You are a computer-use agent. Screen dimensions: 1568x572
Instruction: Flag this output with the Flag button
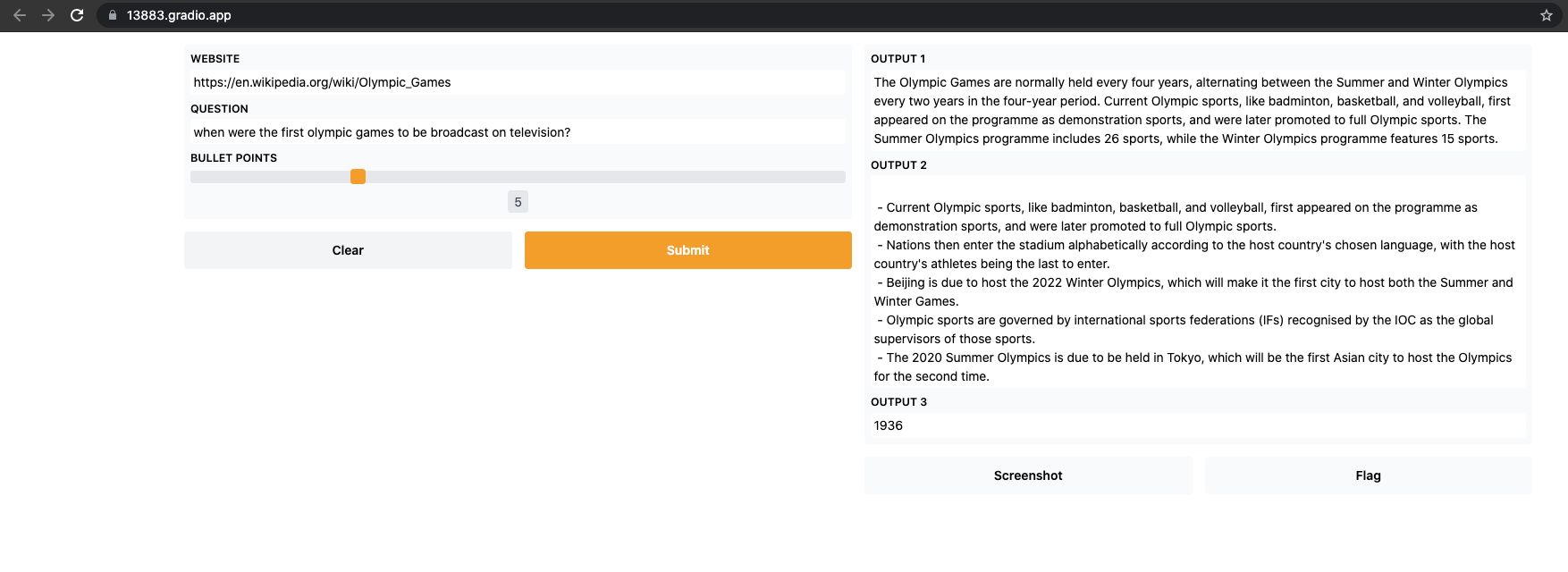pyautogui.click(x=1367, y=475)
